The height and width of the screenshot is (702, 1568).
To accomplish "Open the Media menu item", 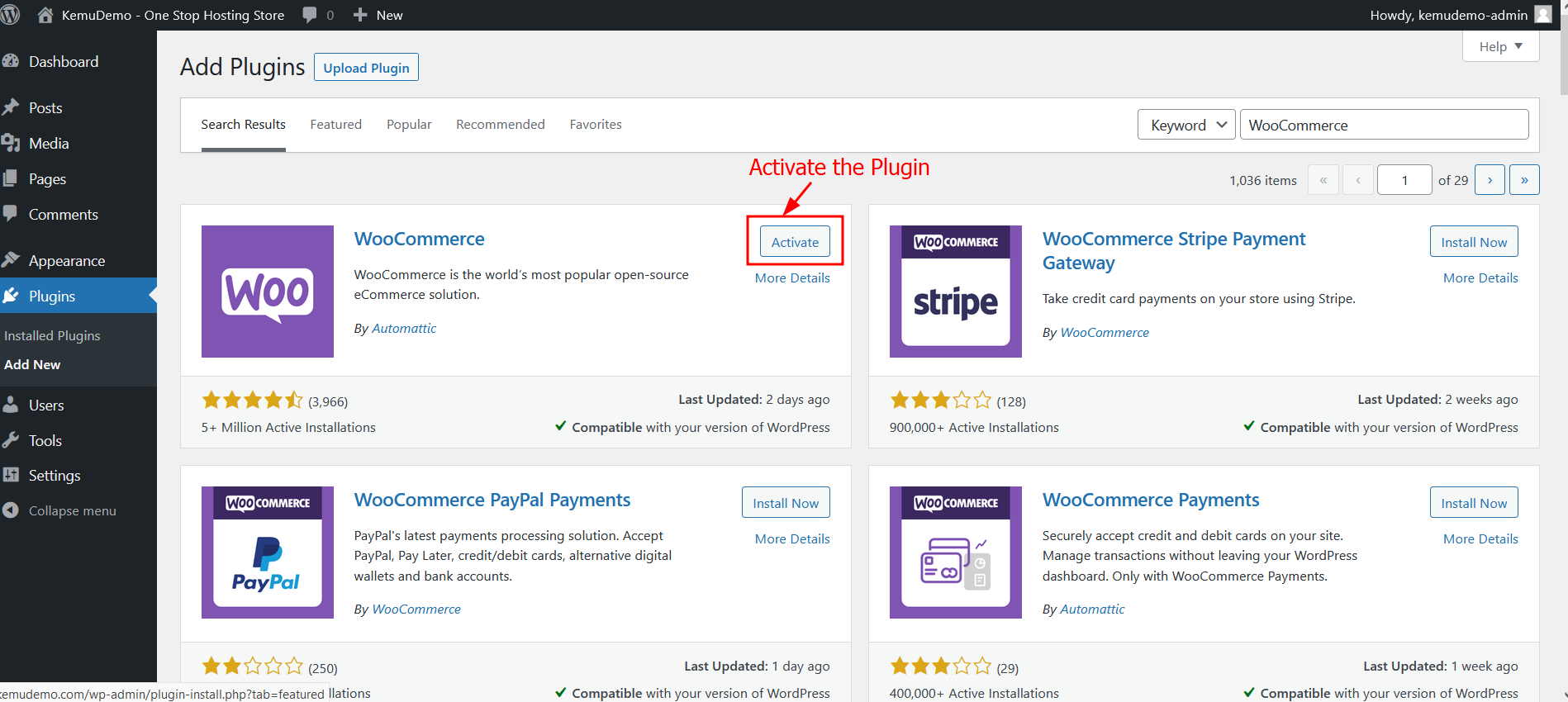I will [49, 143].
